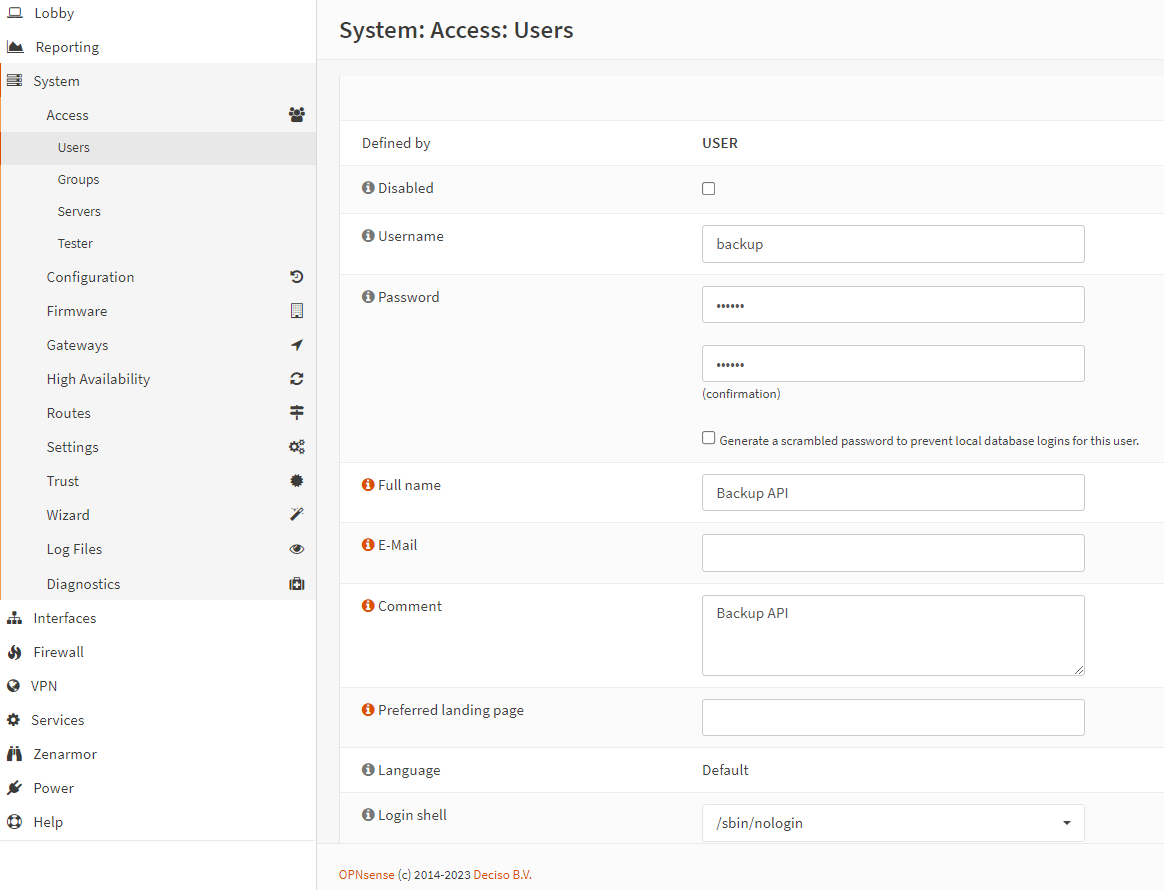Viewport: 1164px width, 890px height.
Task: Click inside the E-Mail input field
Action: click(x=893, y=553)
